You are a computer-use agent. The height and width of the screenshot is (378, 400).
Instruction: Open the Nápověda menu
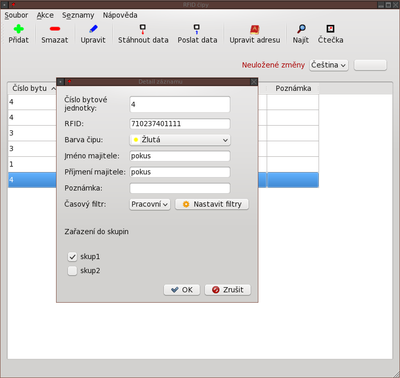120,15
